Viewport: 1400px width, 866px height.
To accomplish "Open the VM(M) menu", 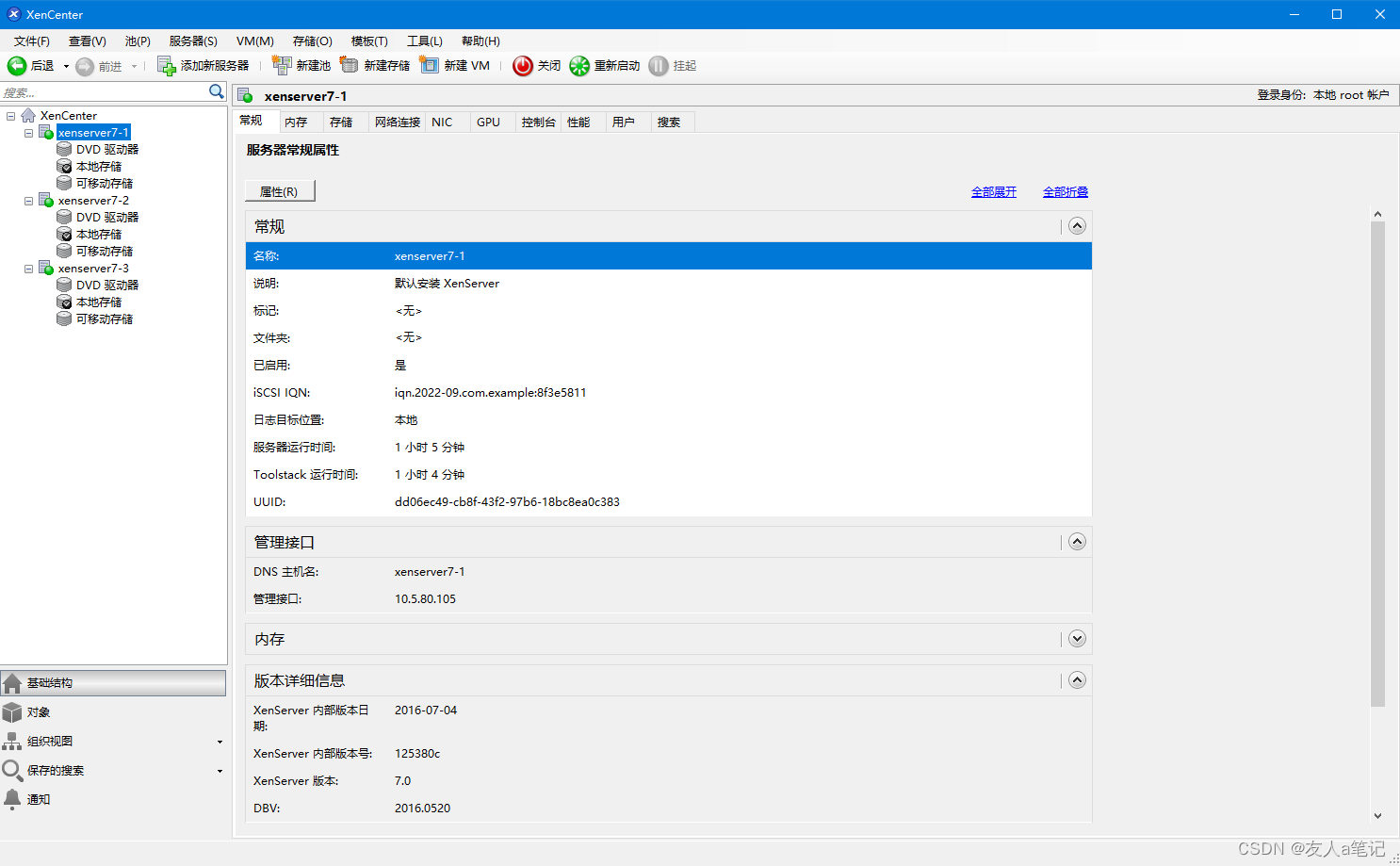I will (x=255, y=41).
